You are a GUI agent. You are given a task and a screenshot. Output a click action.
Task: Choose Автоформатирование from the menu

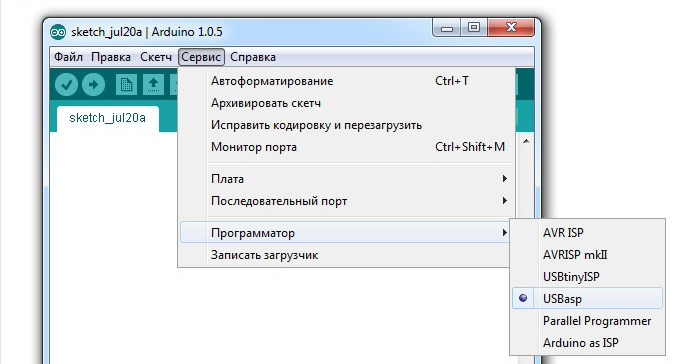pos(346,81)
